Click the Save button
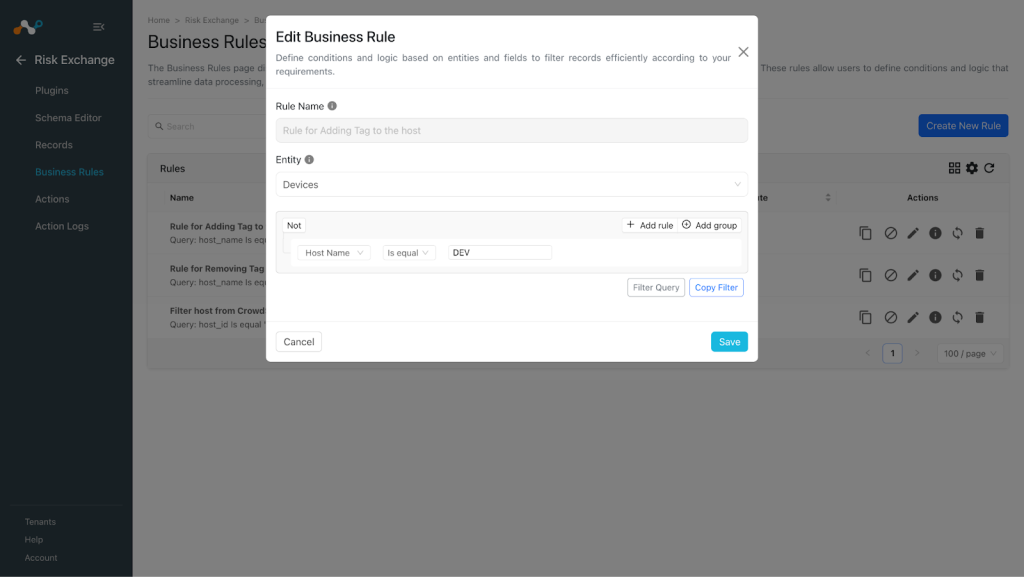 pyautogui.click(x=729, y=342)
